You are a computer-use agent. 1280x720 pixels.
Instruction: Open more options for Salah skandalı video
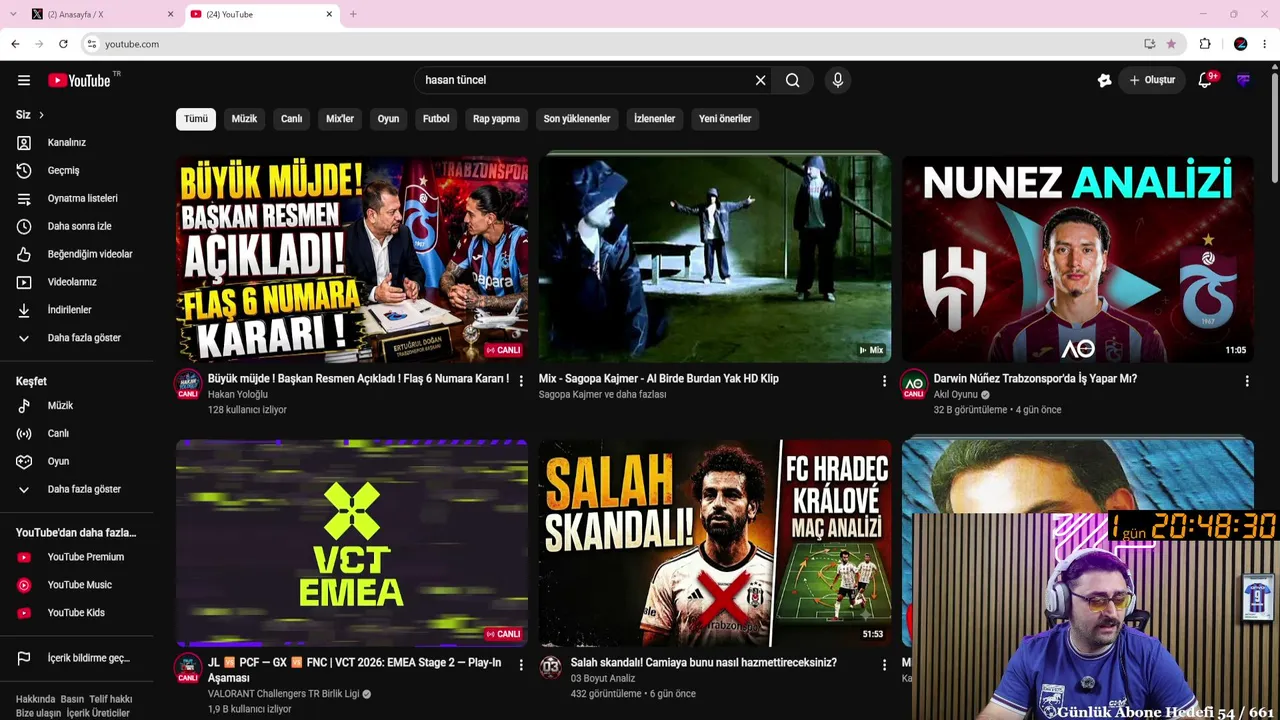pos(884,664)
